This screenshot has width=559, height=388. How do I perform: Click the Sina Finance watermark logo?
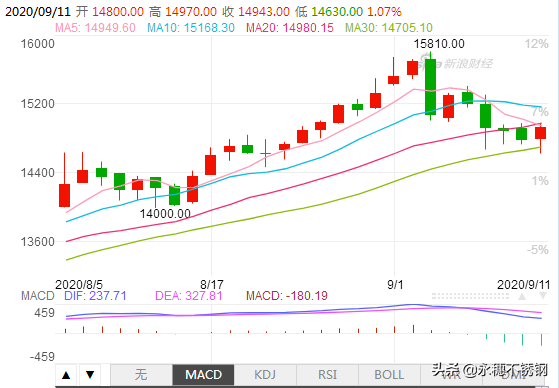(457, 62)
